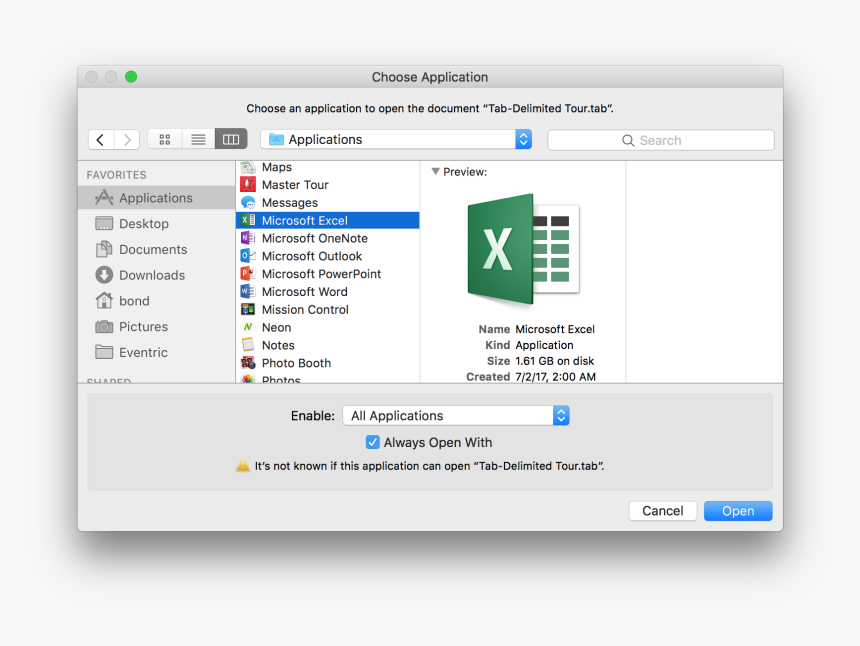Select Downloads in the sidebar
The height and width of the screenshot is (646, 860).
click(156, 275)
